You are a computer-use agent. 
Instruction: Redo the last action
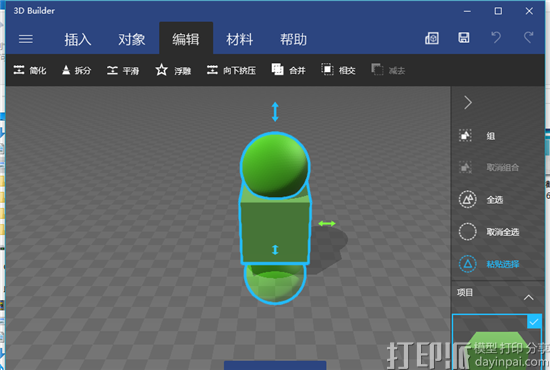point(528,37)
